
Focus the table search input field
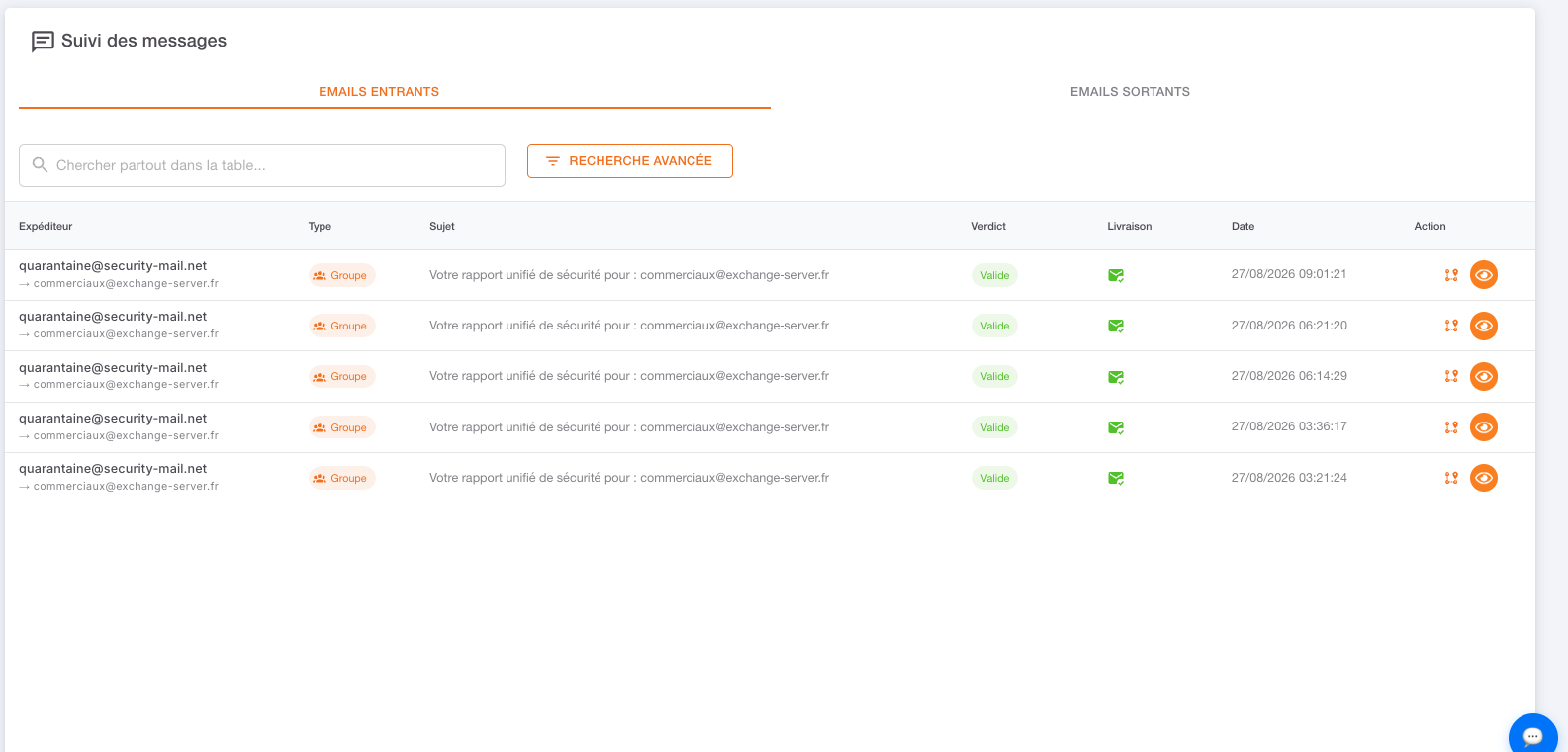pos(262,165)
